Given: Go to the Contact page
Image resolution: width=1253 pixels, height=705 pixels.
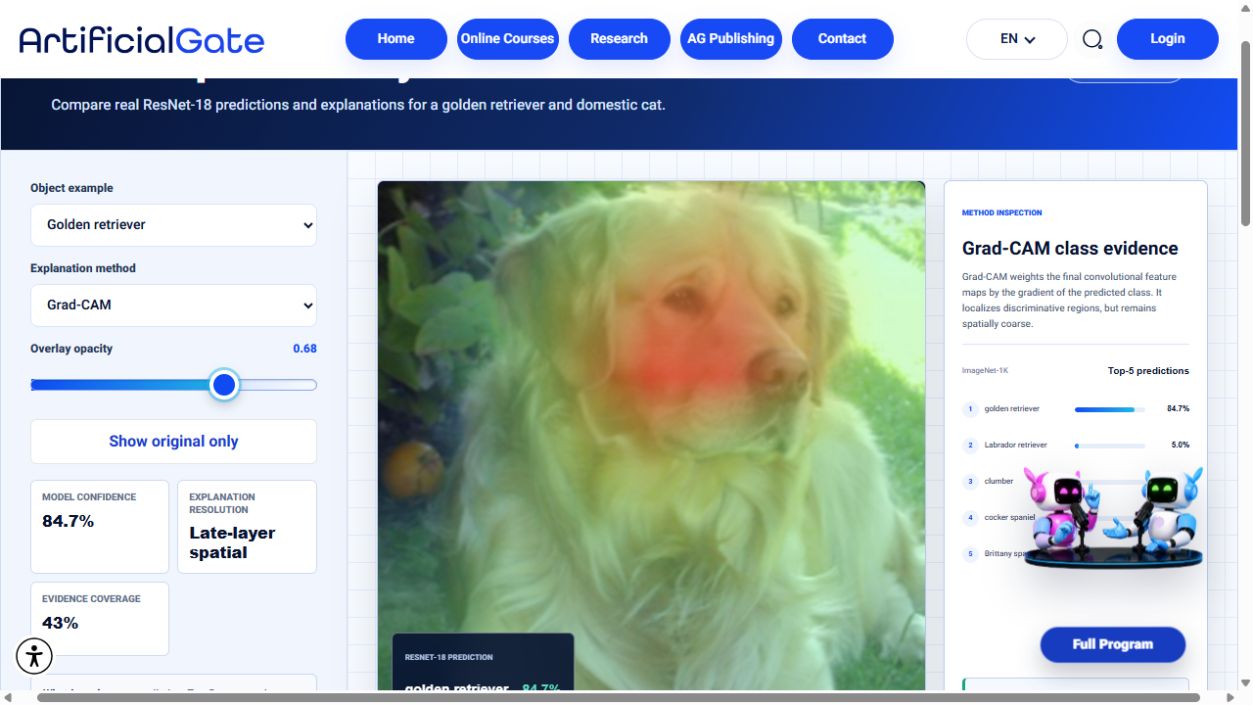Looking at the screenshot, I should [842, 39].
